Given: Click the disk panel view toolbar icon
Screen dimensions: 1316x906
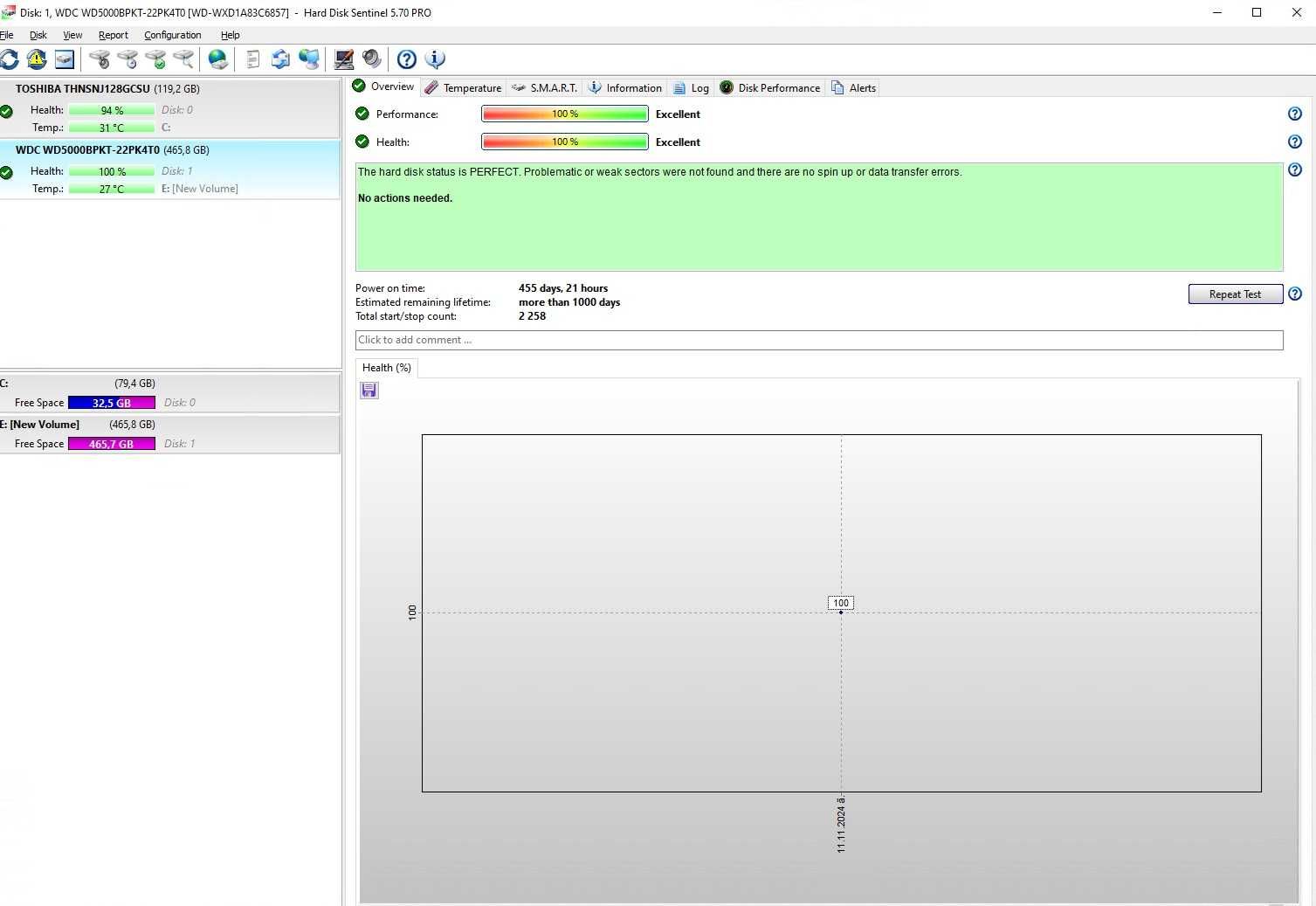Looking at the screenshot, I should [x=65, y=59].
